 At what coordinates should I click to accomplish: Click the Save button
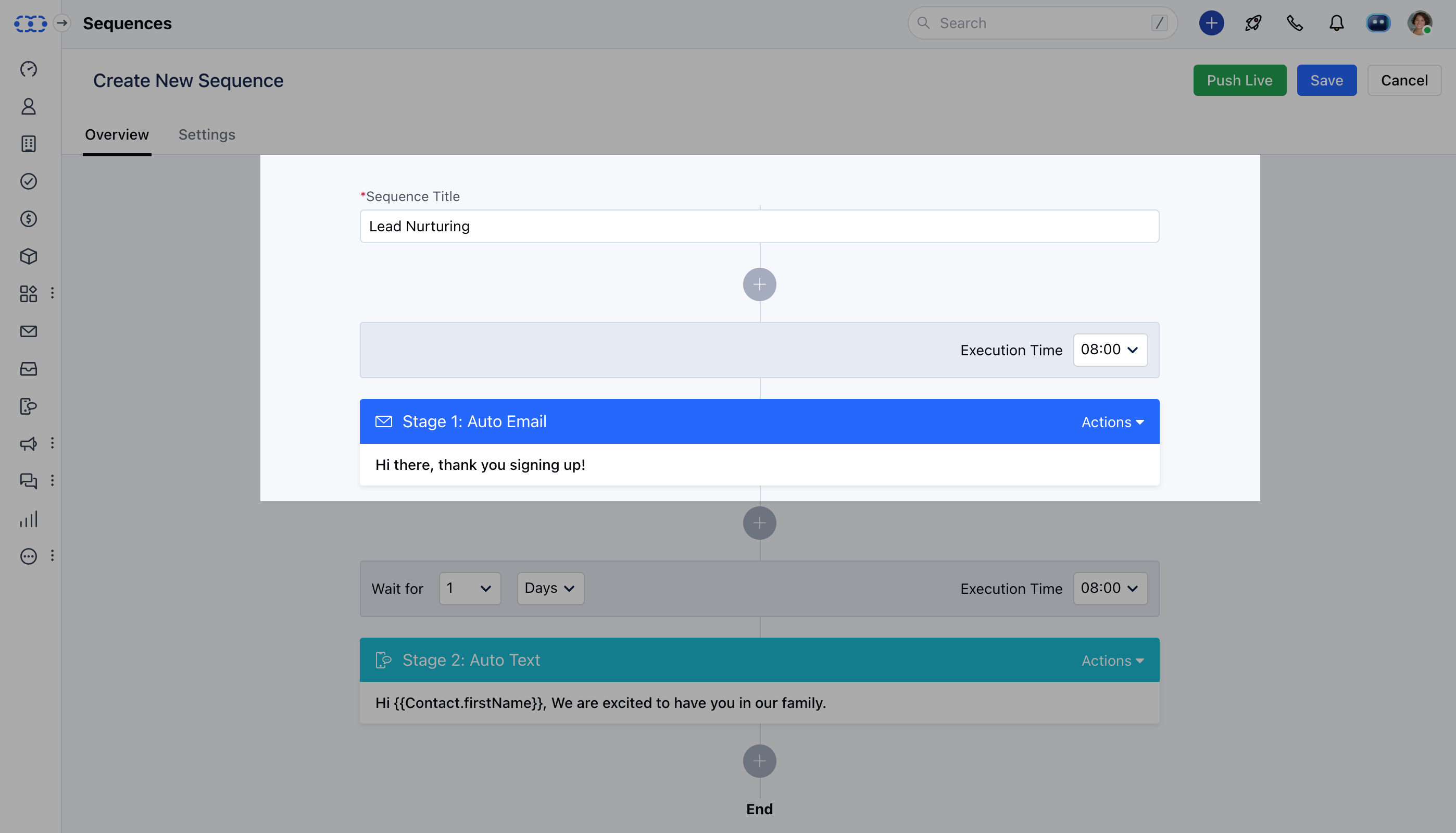[x=1326, y=80]
